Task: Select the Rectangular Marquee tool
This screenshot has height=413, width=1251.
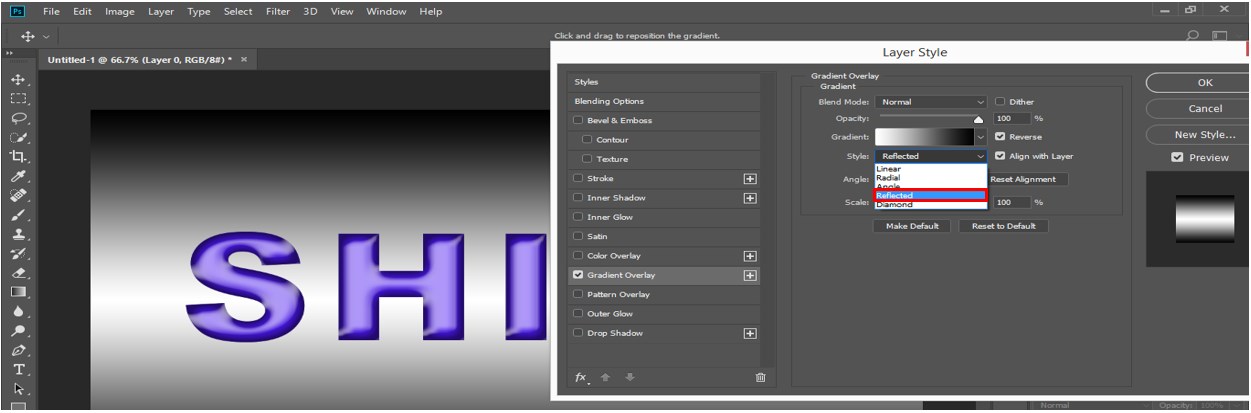Action: pyautogui.click(x=18, y=98)
